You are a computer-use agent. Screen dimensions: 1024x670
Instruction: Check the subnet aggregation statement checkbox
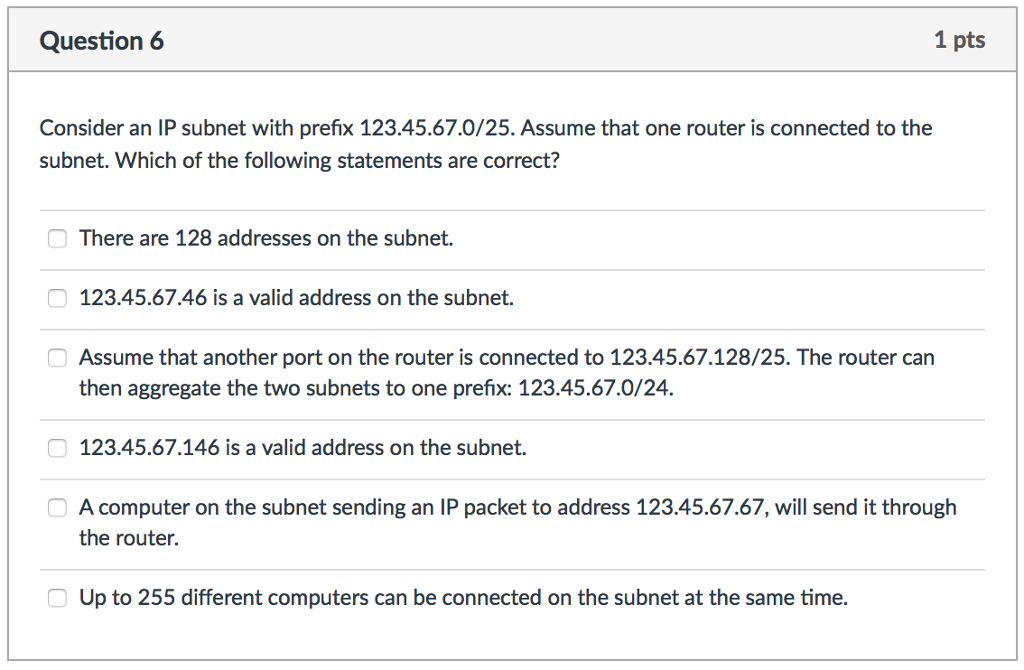(x=57, y=357)
